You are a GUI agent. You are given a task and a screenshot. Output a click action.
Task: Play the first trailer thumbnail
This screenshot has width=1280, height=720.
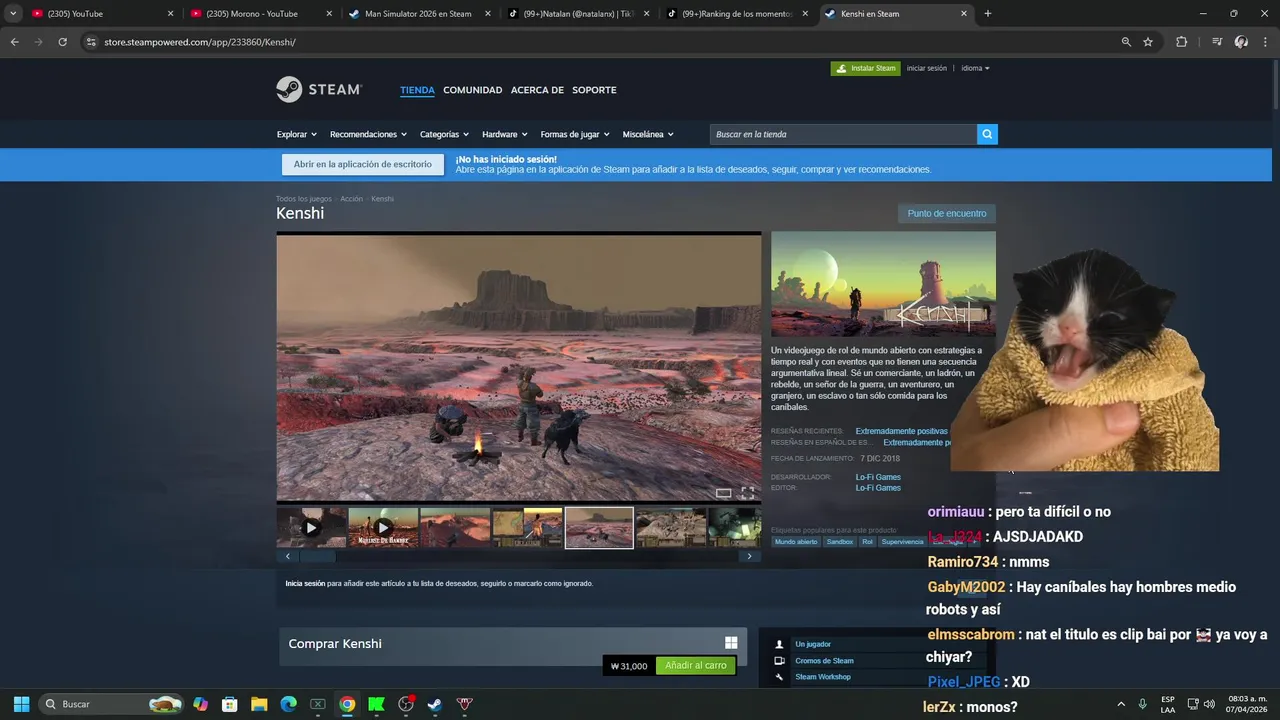point(311,527)
